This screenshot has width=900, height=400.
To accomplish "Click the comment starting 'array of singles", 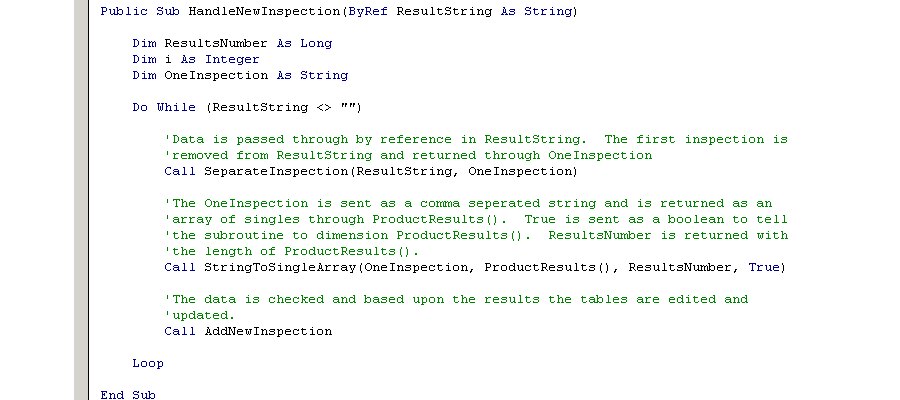I will click(476, 220).
